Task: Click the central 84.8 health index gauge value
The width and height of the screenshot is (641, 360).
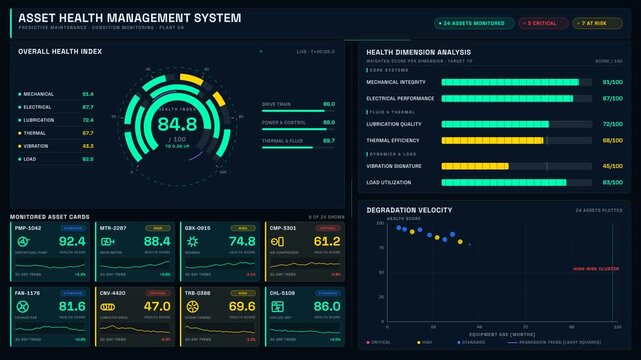Action: pyautogui.click(x=177, y=124)
